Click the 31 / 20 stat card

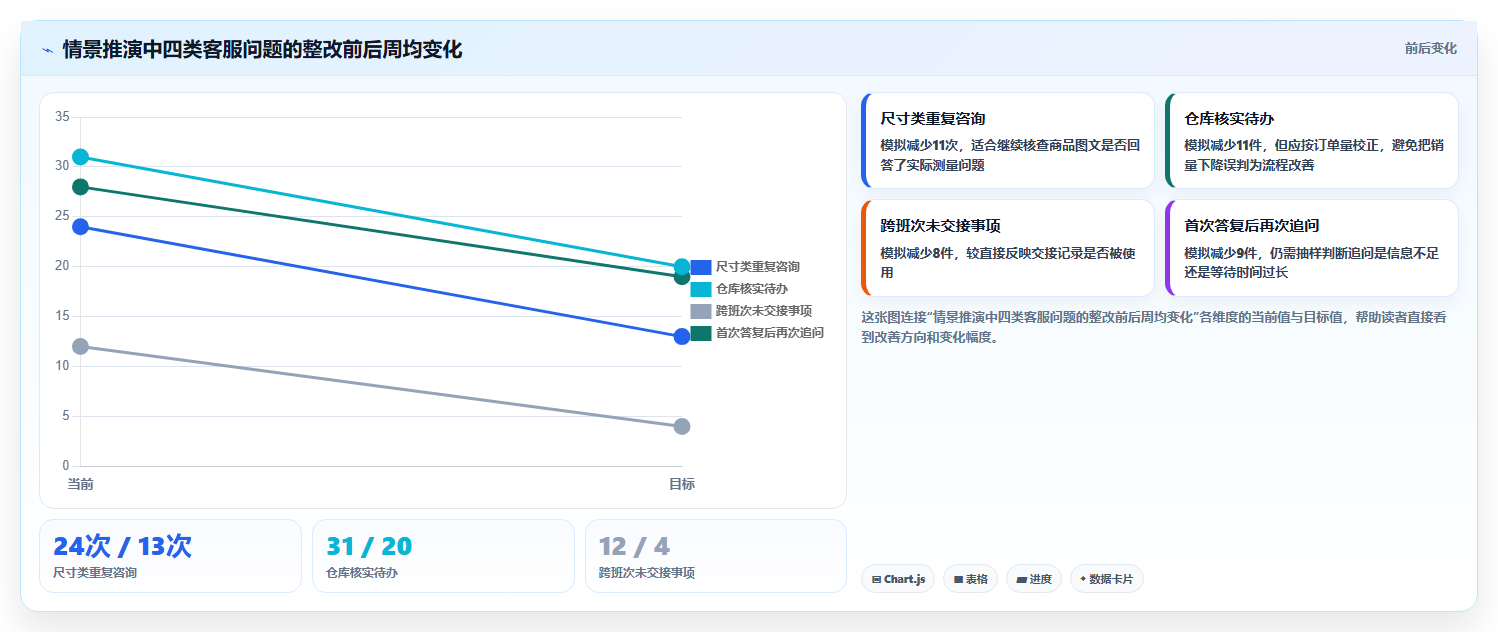click(x=443, y=556)
